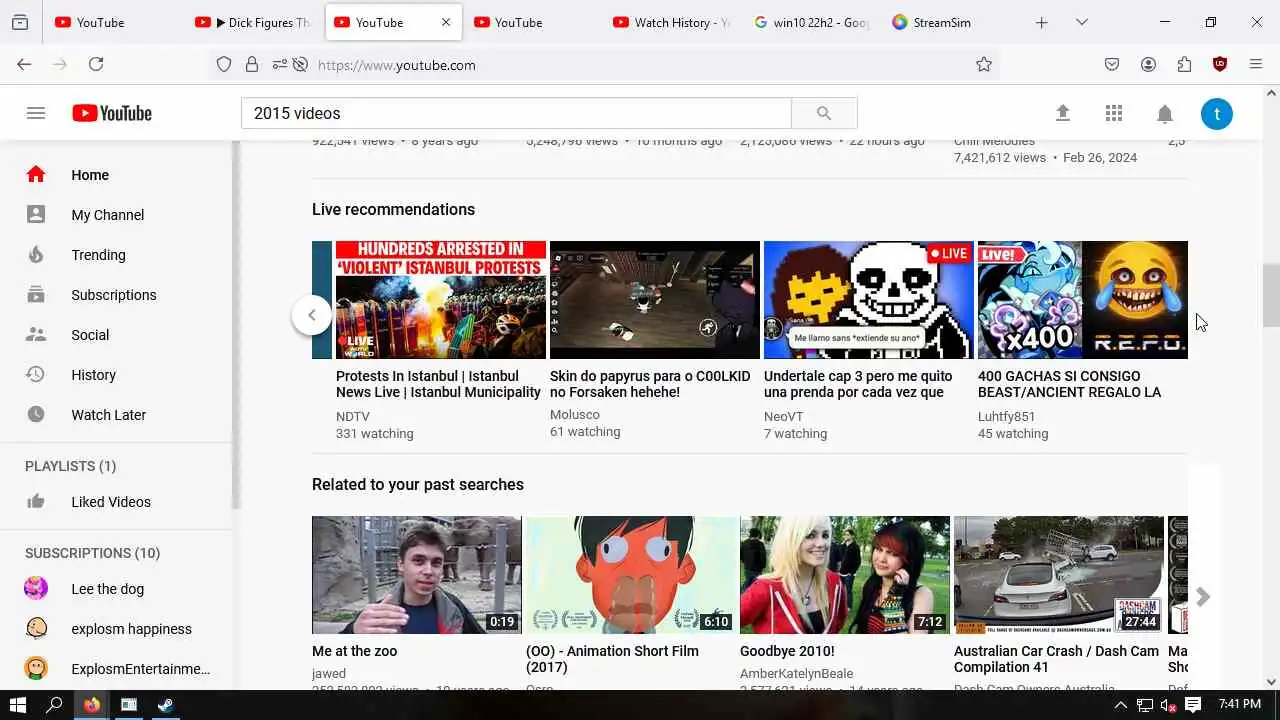1280x720 pixels.
Task: Go to Home in the sidebar
Action: click(x=116, y=175)
